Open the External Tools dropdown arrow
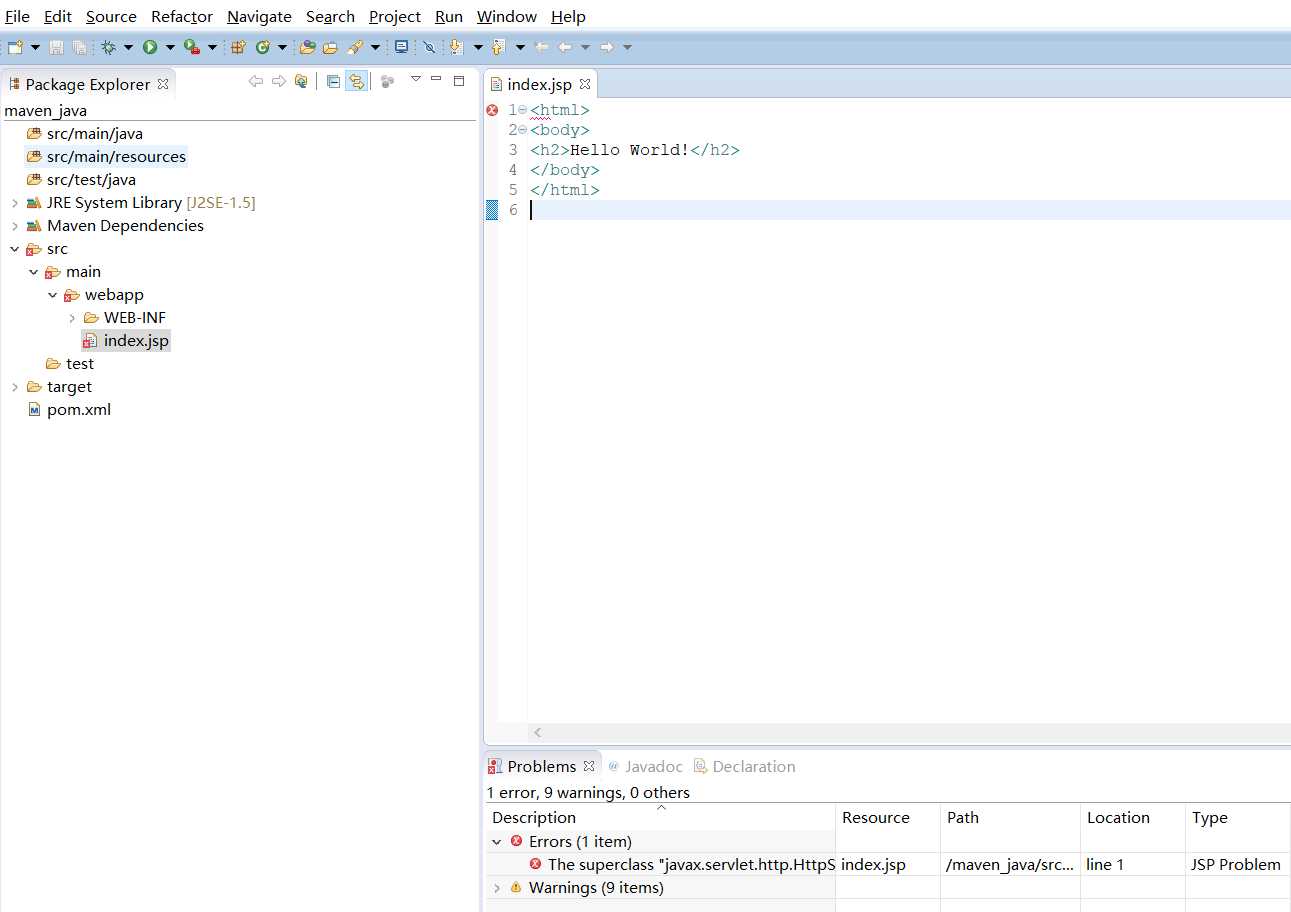This screenshot has height=912, width=1291. [212, 47]
